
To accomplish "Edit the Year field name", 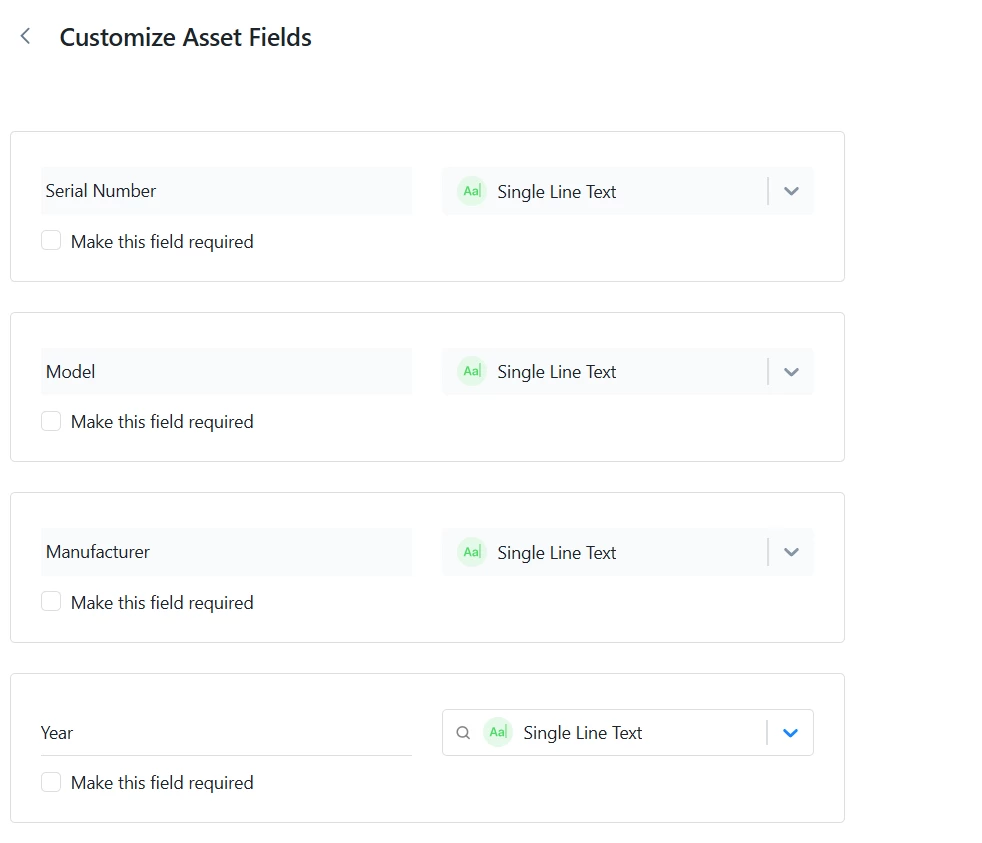I will click(226, 733).
